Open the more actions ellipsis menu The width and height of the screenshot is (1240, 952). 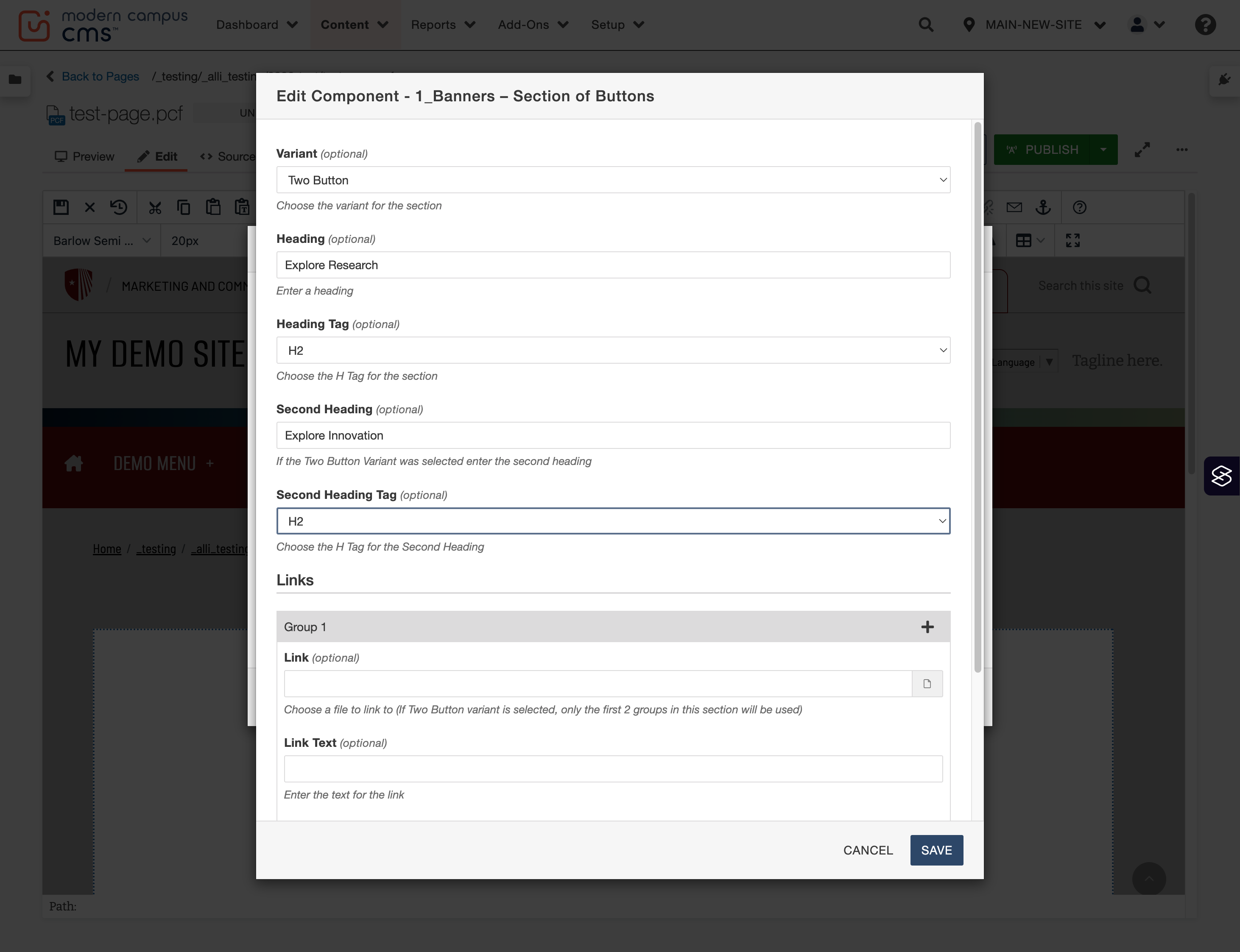pos(1181,150)
